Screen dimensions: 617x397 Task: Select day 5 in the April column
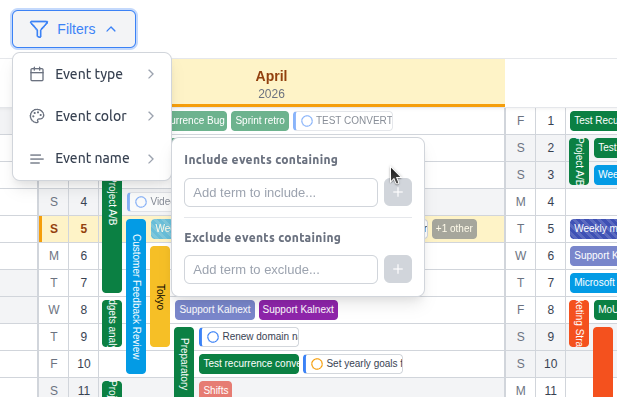(x=84, y=229)
